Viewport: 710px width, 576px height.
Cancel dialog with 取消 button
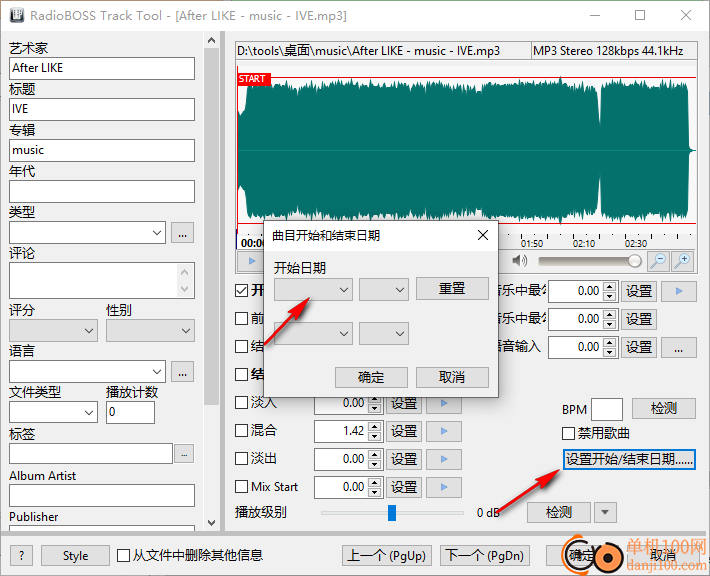tap(452, 377)
